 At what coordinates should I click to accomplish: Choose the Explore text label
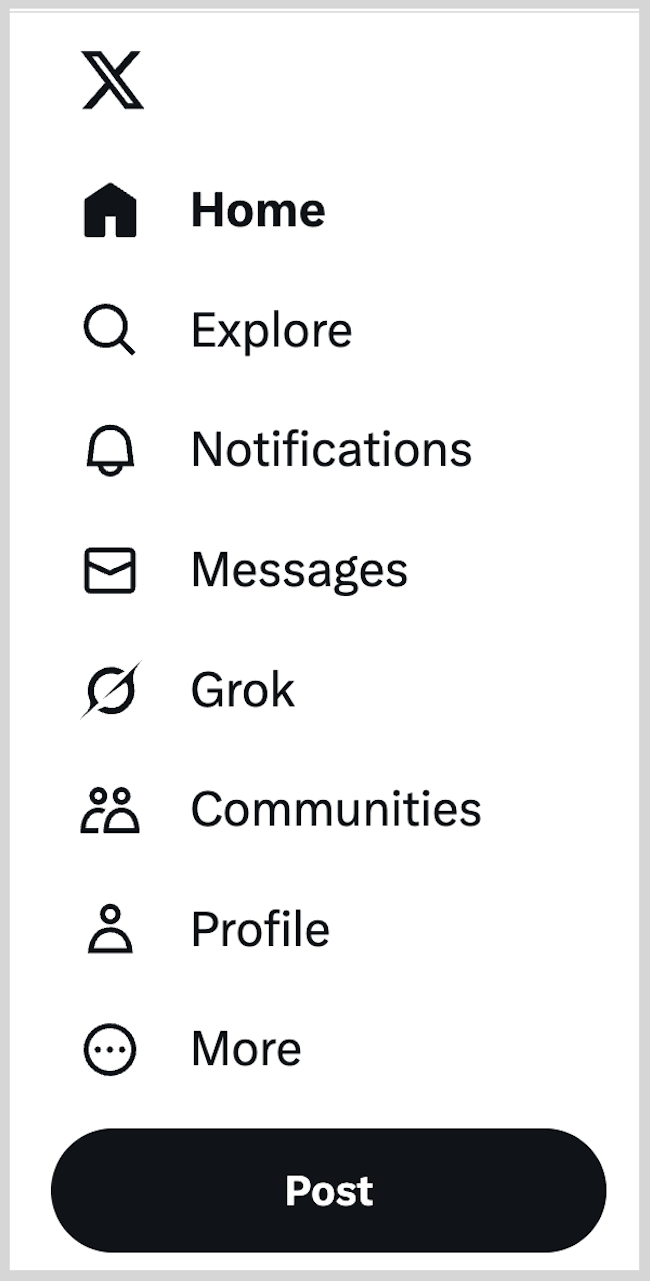click(x=271, y=331)
